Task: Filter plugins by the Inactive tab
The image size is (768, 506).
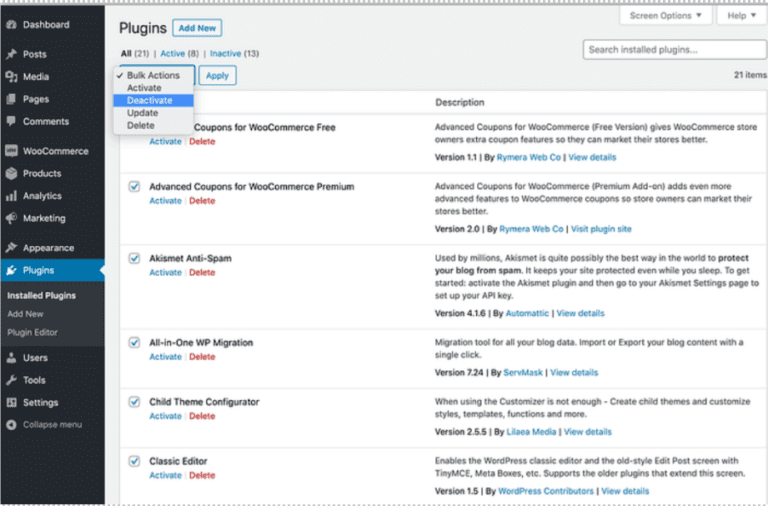Action: click(225, 53)
